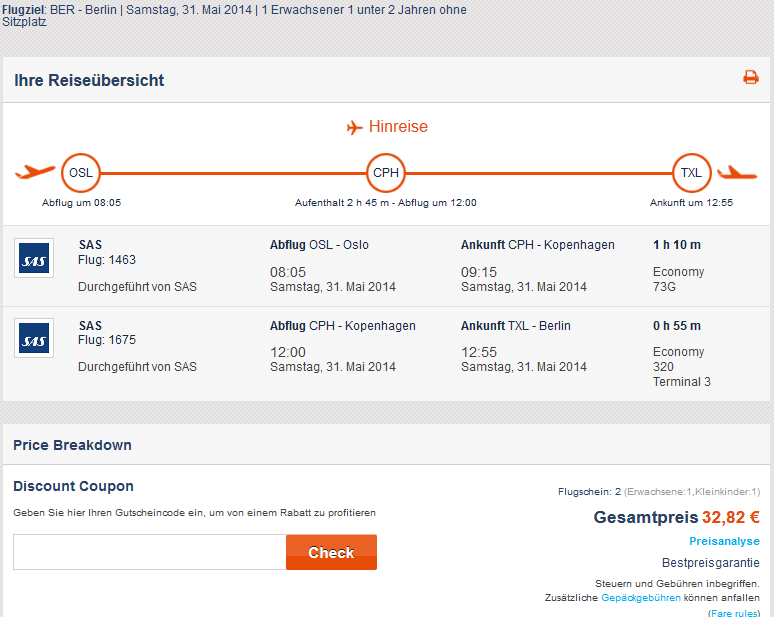This screenshot has width=774, height=622.
Task: Click the Ihre Reiseübersicht header
Action: tap(89, 80)
